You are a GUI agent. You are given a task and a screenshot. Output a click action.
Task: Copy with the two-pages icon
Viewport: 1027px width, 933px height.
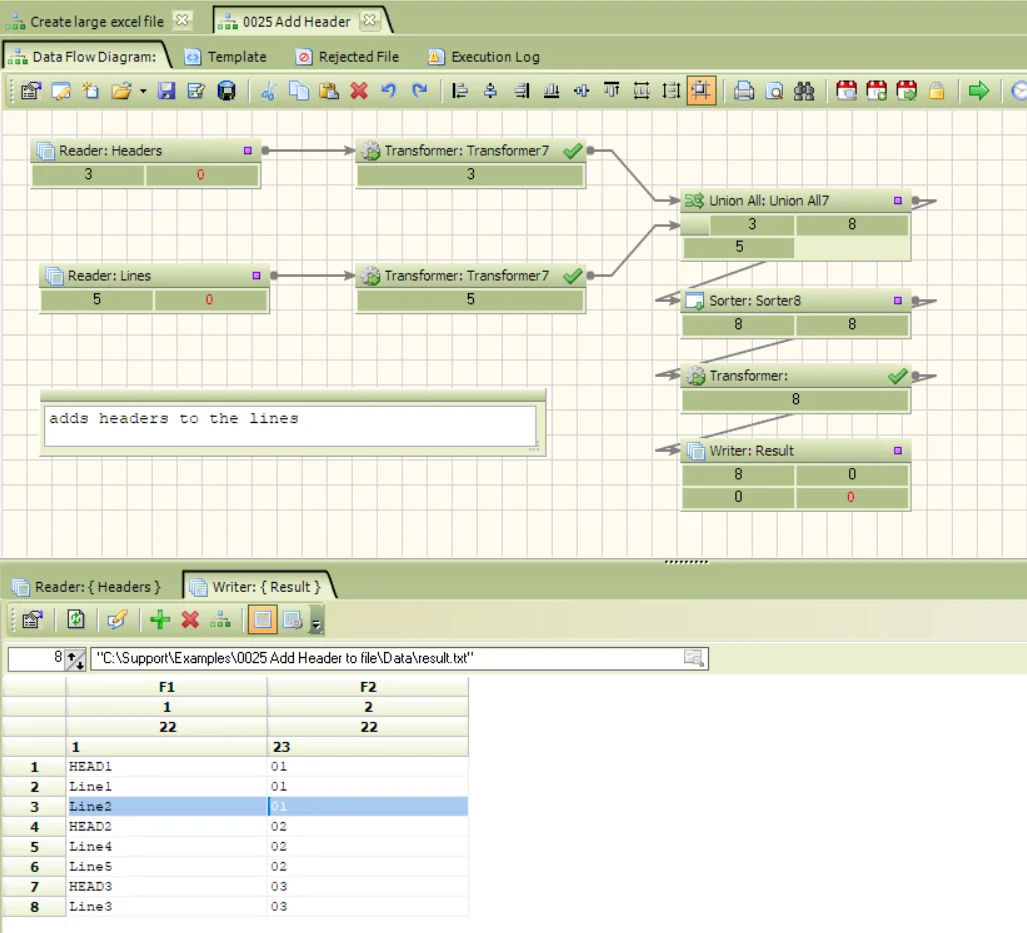tap(299, 90)
